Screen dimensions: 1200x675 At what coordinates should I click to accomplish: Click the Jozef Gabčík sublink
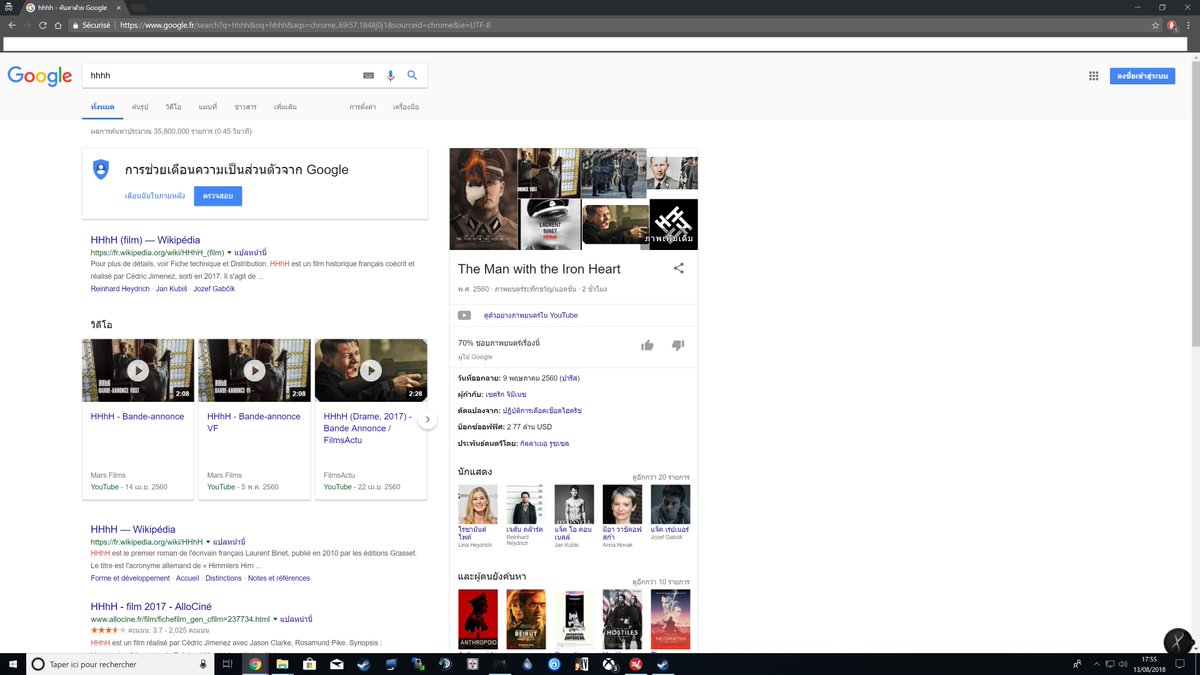pyautogui.click(x=215, y=289)
